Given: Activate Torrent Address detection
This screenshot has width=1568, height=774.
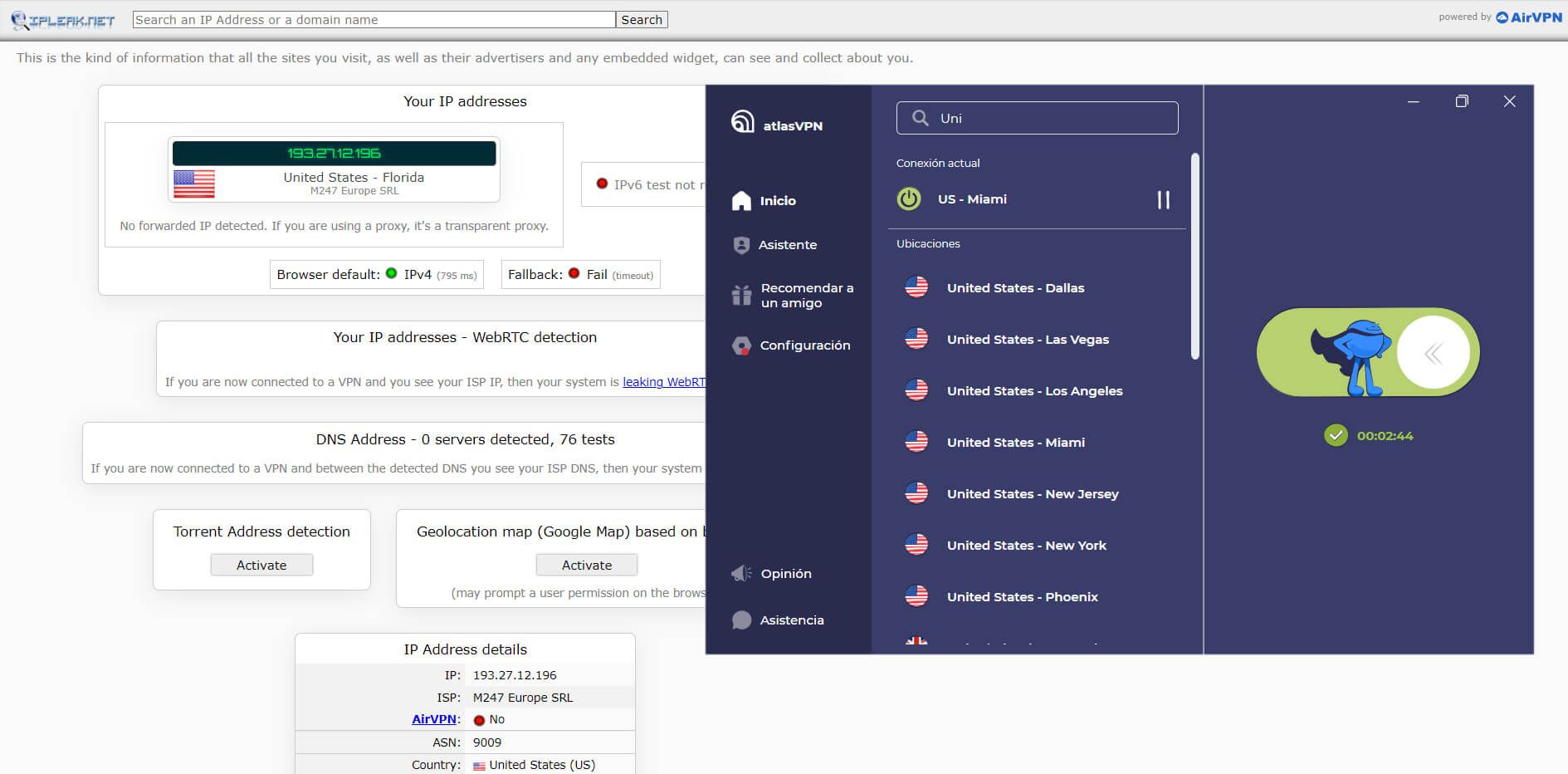Looking at the screenshot, I should pyautogui.click(x=261, y=565).
